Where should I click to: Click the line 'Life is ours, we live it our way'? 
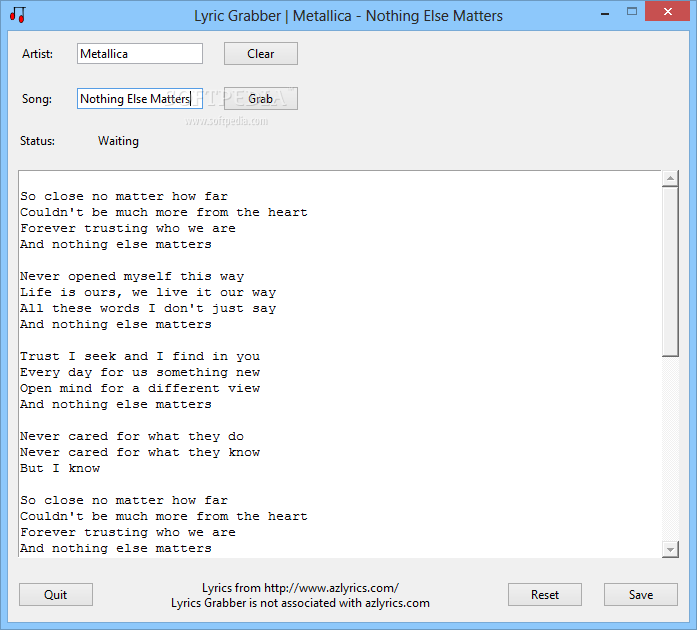point(148,293)
